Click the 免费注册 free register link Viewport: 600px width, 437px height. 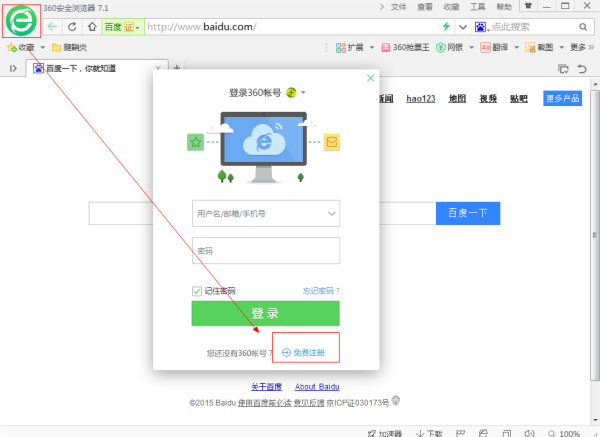(306, 353)
